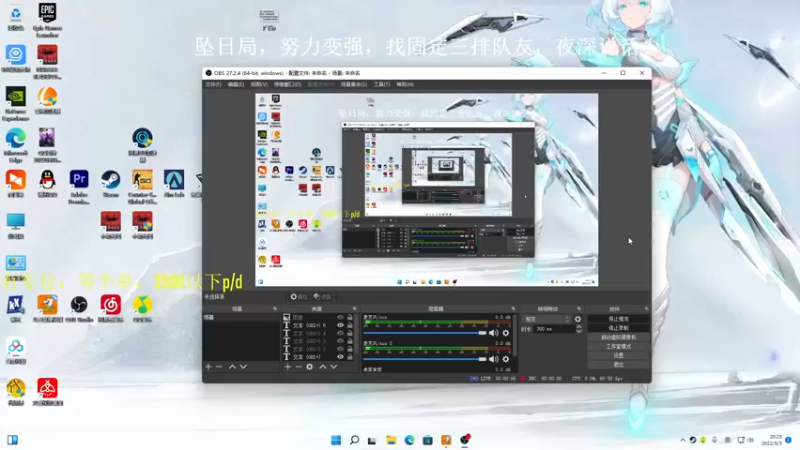Click the 滤镜 (Filters) button above the Sources panel
Screen dimensions: 800x450
(x=322, y=296)
